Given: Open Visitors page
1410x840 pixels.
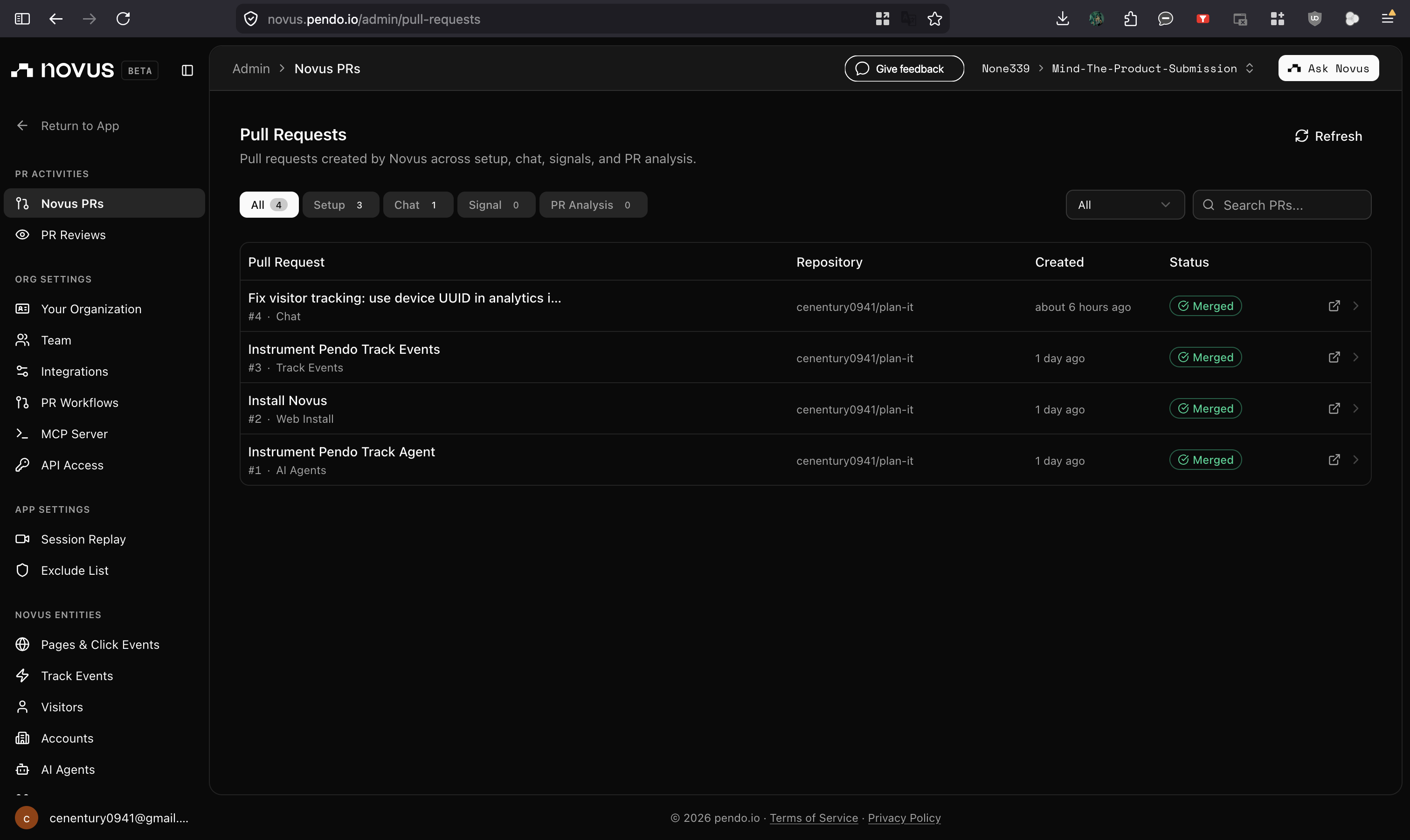Looking at the screenshot, I should pos(104,706).
